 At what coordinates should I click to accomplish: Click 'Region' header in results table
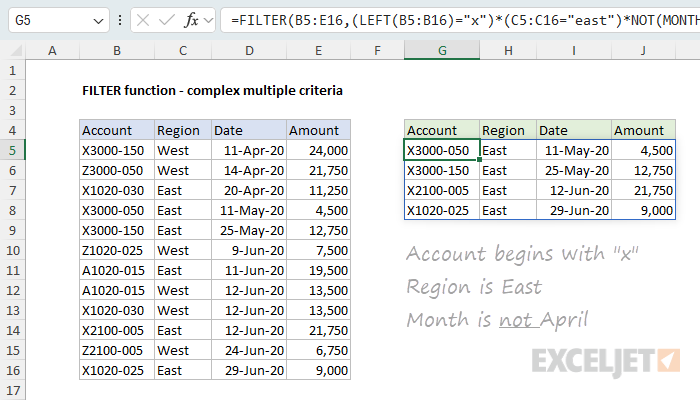point(508,130)
